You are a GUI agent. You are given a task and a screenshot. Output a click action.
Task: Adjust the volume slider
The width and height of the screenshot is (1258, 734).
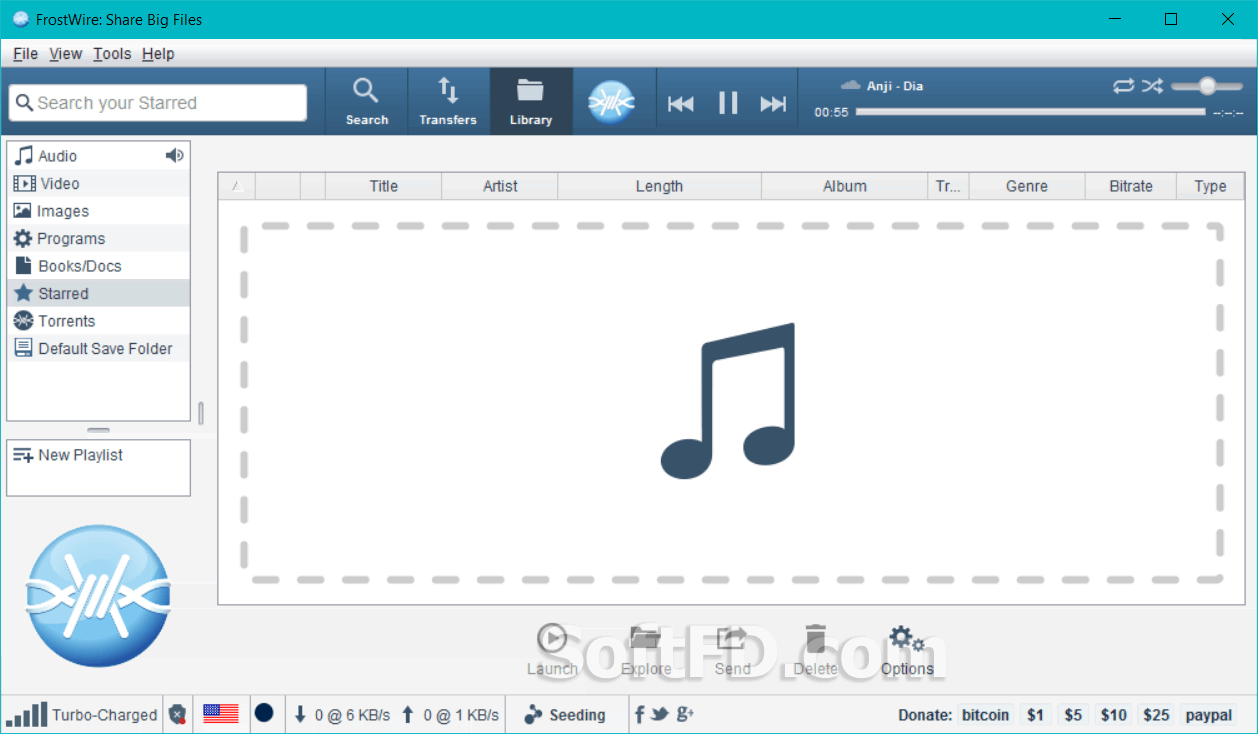(1207, 86)
